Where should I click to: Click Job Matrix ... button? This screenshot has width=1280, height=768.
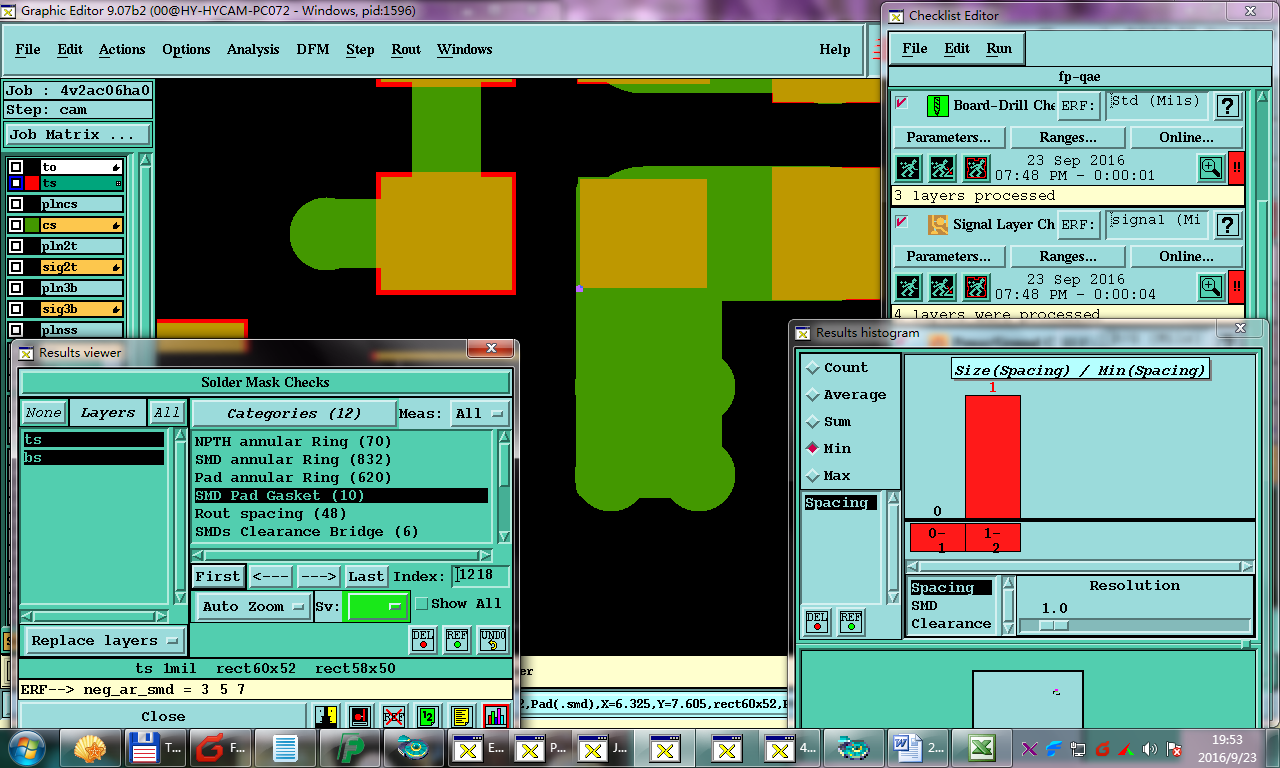click(79, 134)
